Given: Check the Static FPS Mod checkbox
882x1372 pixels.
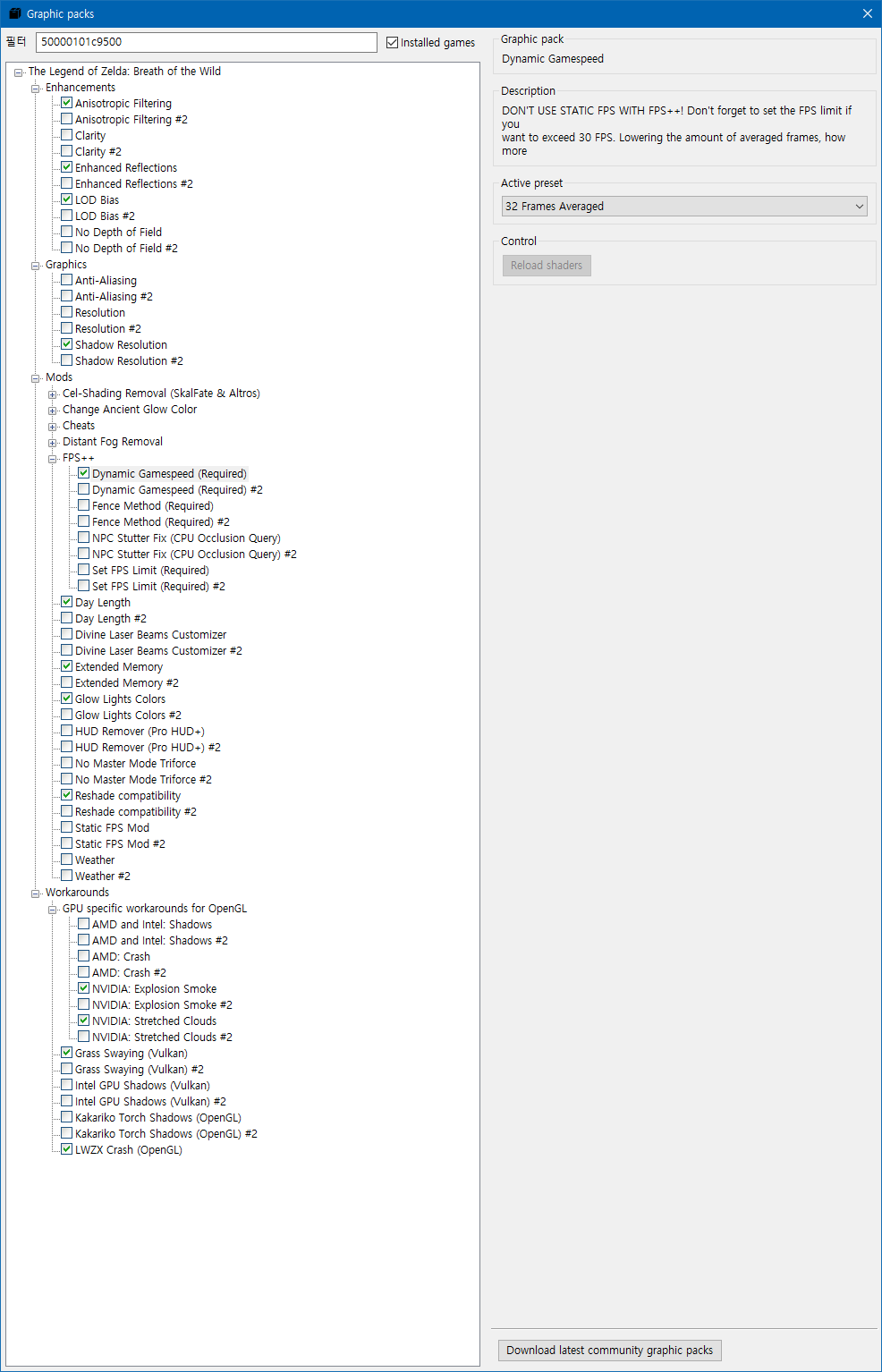Looking at the screenshot, I should coord(66,827).
